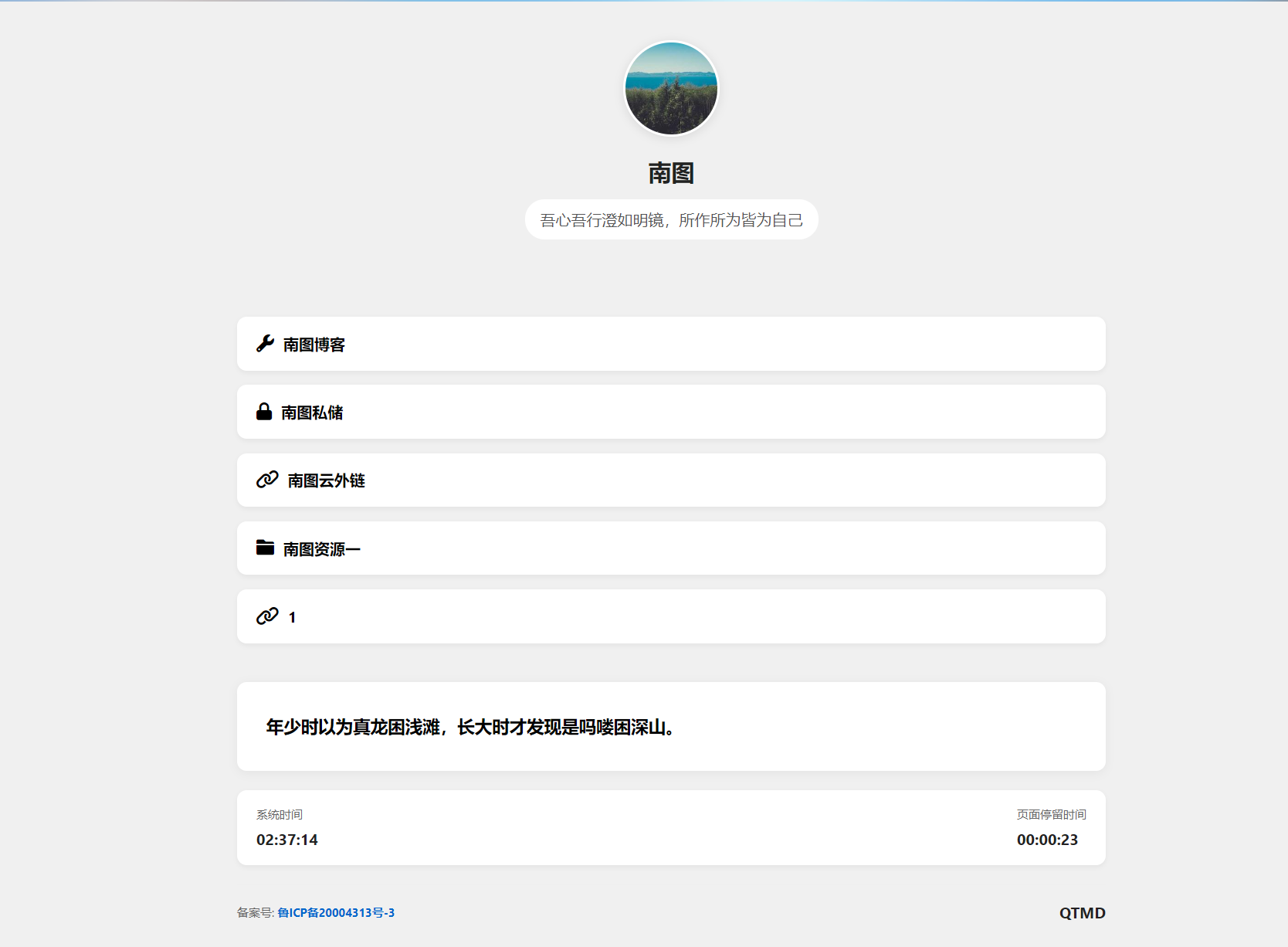Viewport: 1288px width, 947px height.
Task: Open the 南图资源一 resource card
Action: pos(671,548)
